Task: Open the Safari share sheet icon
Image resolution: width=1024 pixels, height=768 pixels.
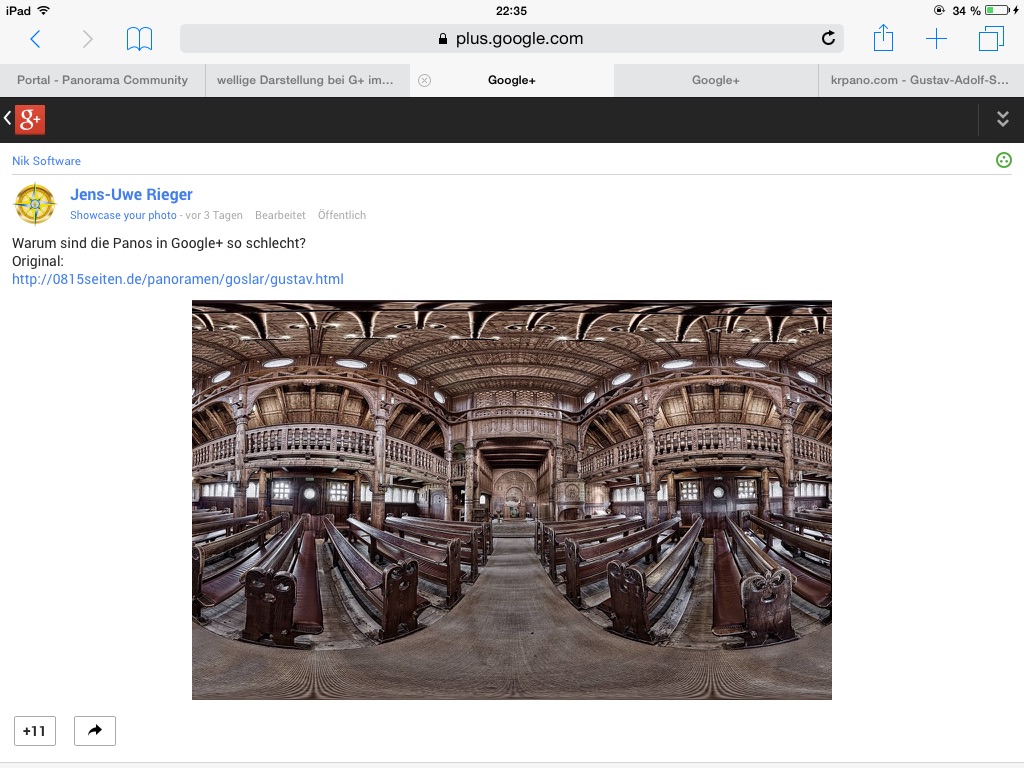Action: click(883, 39)
